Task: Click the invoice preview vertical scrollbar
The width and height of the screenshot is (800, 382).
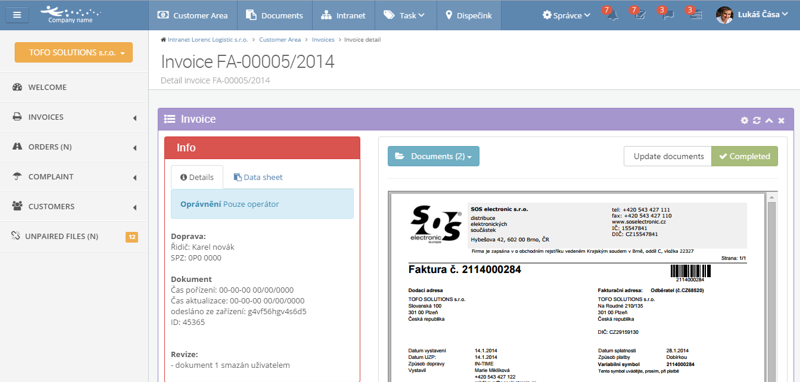Action: click(771, 288)
